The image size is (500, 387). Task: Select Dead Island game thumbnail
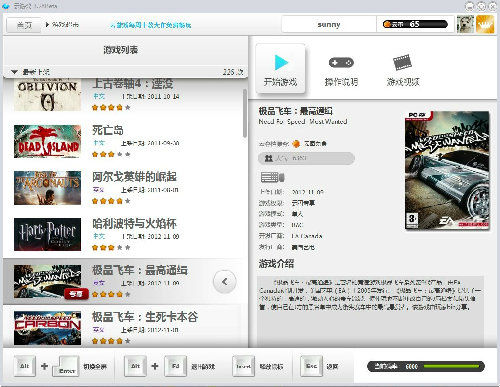click(47, 141)
